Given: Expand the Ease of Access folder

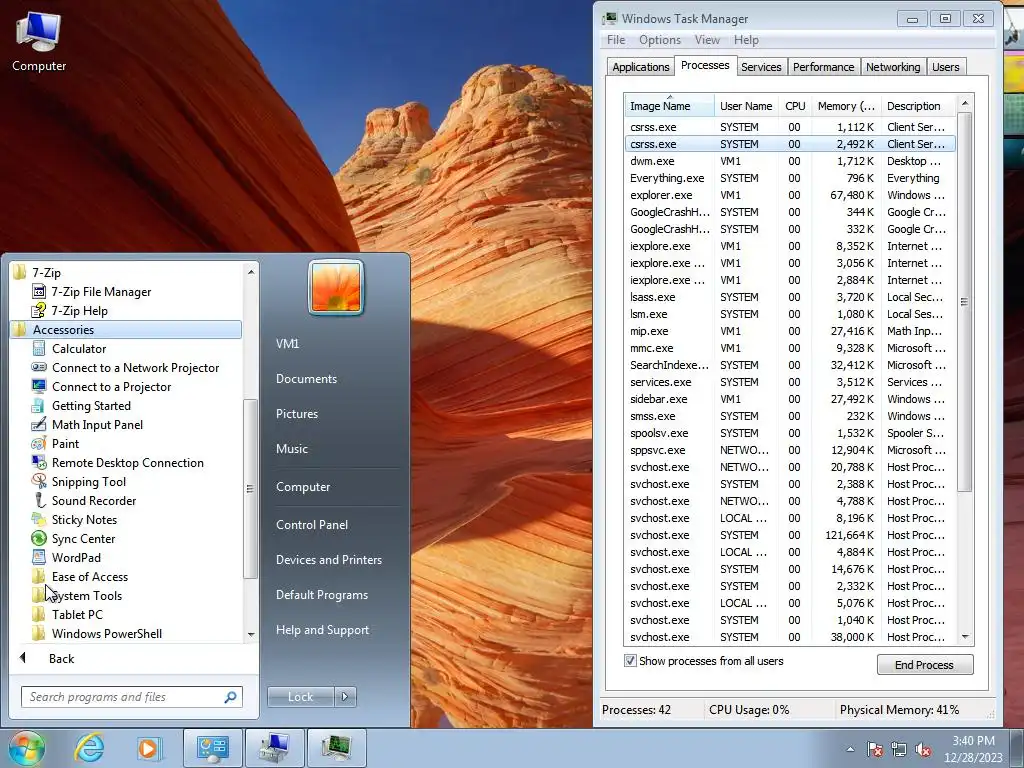Looking at the screenshot, I should (89, 576).
